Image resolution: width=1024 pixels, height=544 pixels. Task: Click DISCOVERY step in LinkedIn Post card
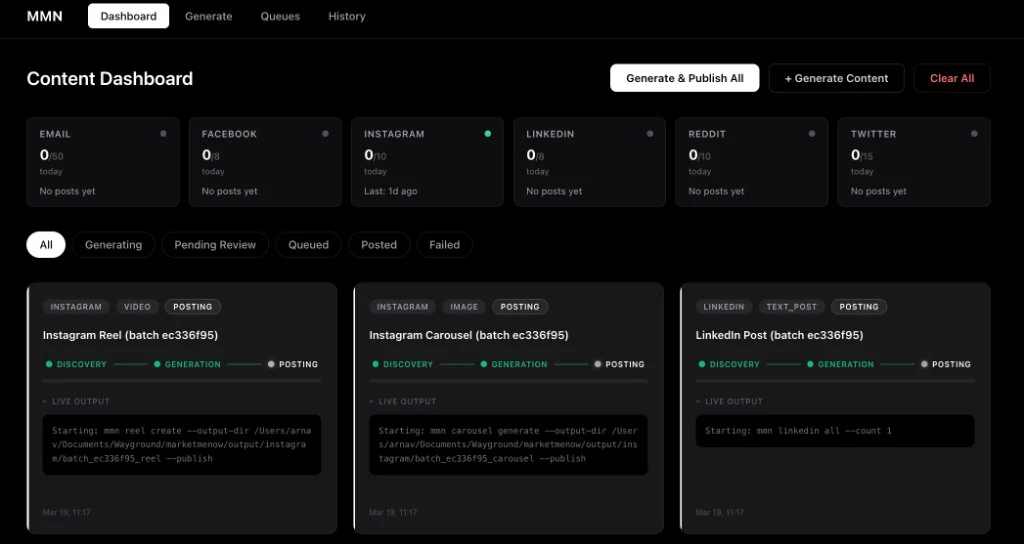(x=729, y=364)
